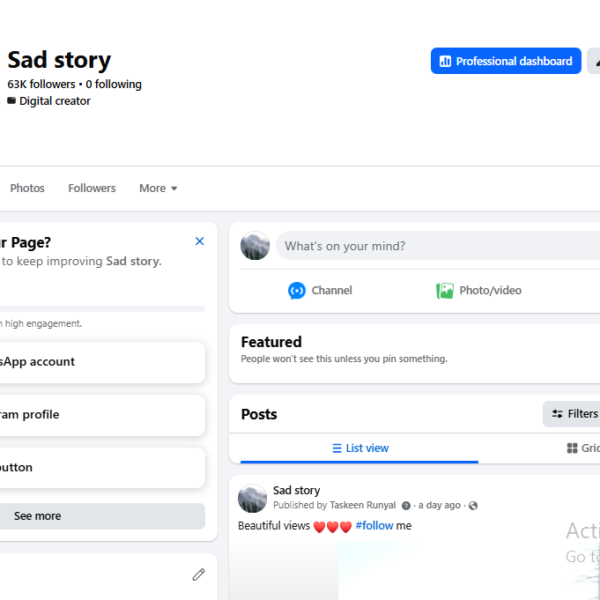Image resolution: width=600 pixels, height=600 pixels.
Task: Click the Page progress bar
Action: (x=102, y=308)
